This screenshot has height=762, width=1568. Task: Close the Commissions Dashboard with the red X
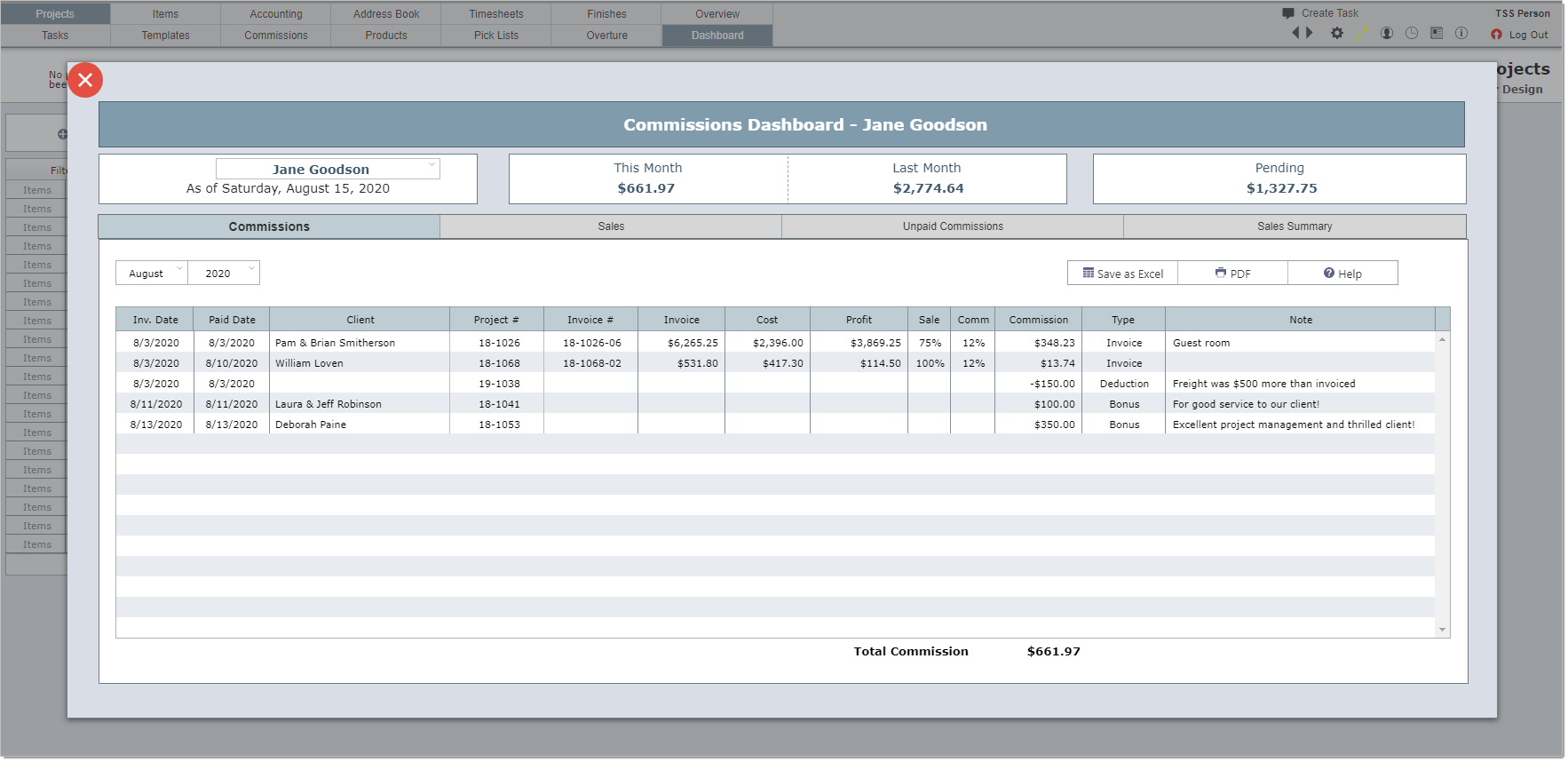(x=85, y=80)
